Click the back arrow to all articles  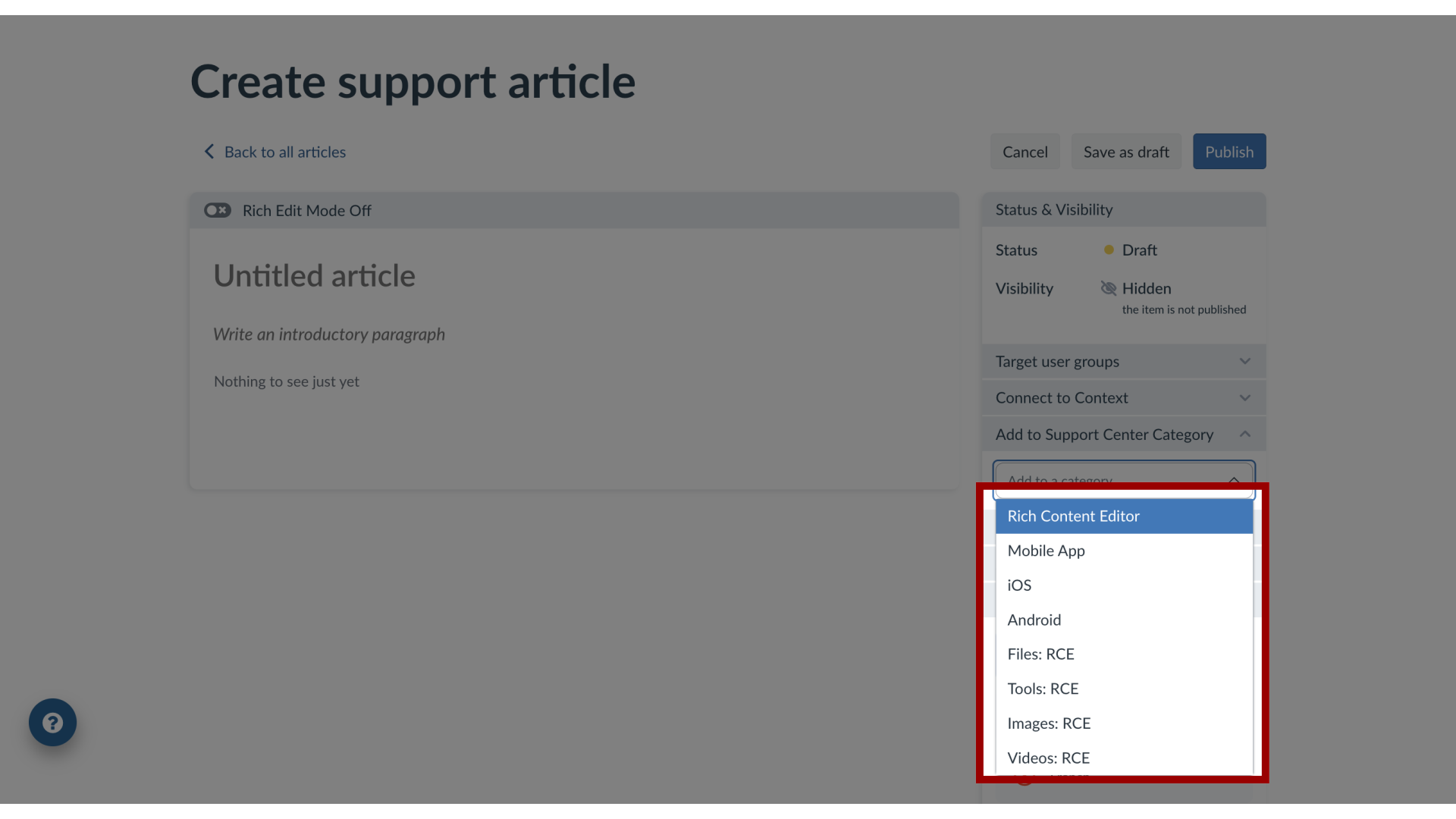[208, 151]
